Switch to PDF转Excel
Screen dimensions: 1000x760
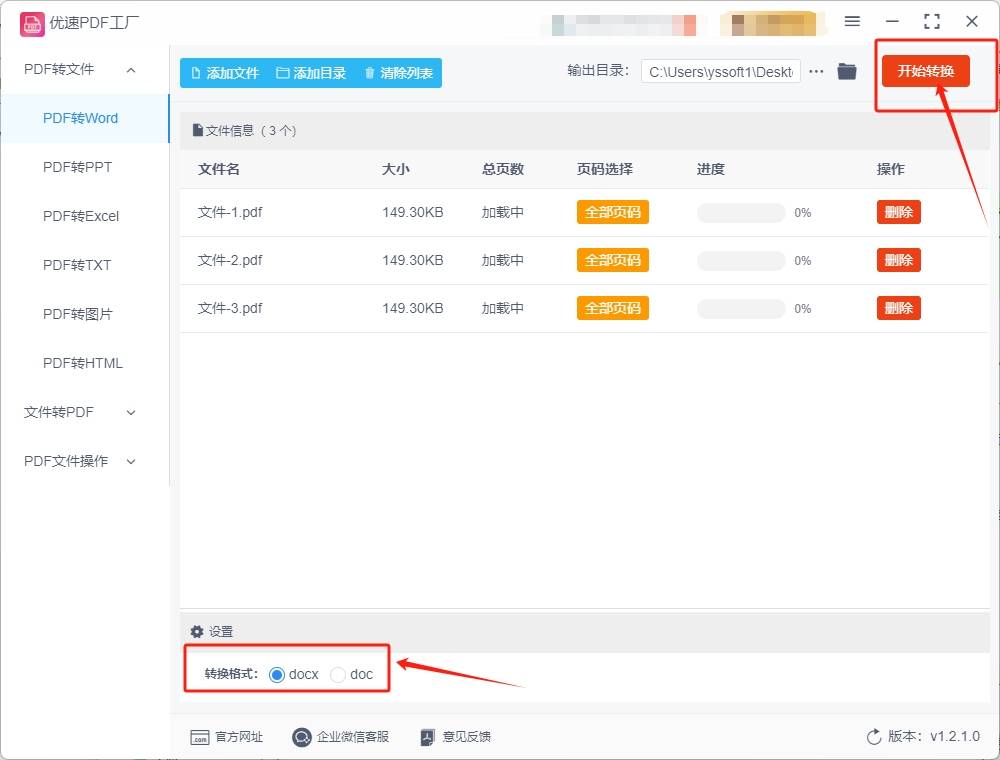pyautogui.click(x=81, y=216)
